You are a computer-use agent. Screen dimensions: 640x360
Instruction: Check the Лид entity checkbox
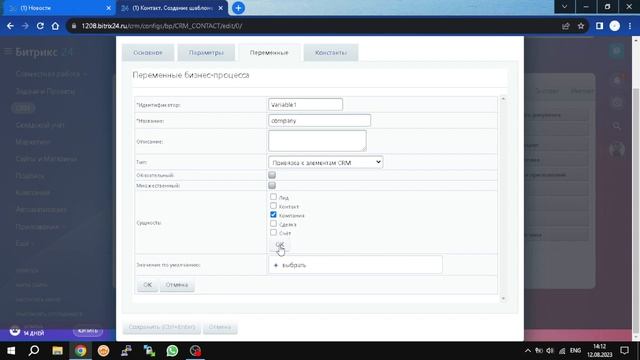pyautogui.click(x=273, y=197)
